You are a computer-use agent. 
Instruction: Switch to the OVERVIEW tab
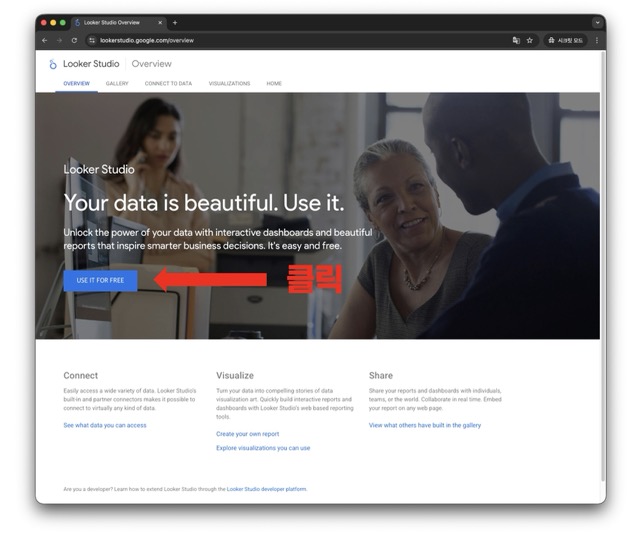coord(76,83)
